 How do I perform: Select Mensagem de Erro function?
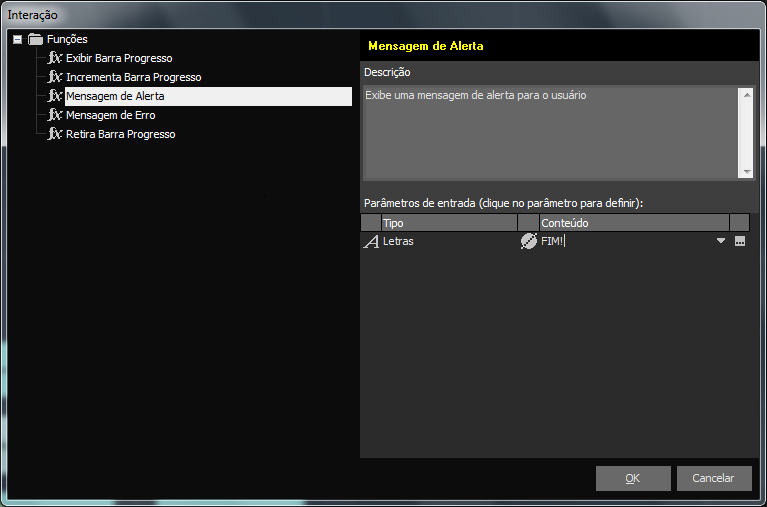pos(110,115)
